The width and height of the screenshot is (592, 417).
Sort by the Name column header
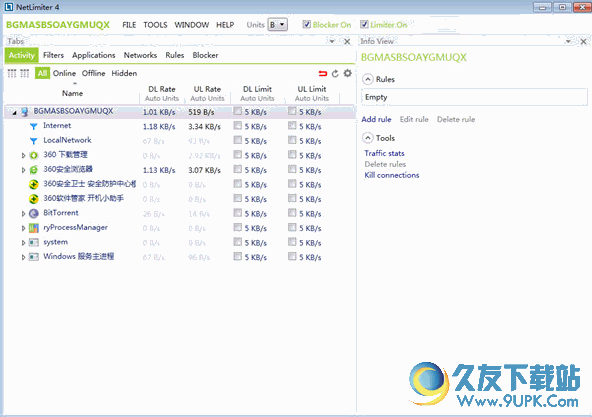tap(72, 93)
